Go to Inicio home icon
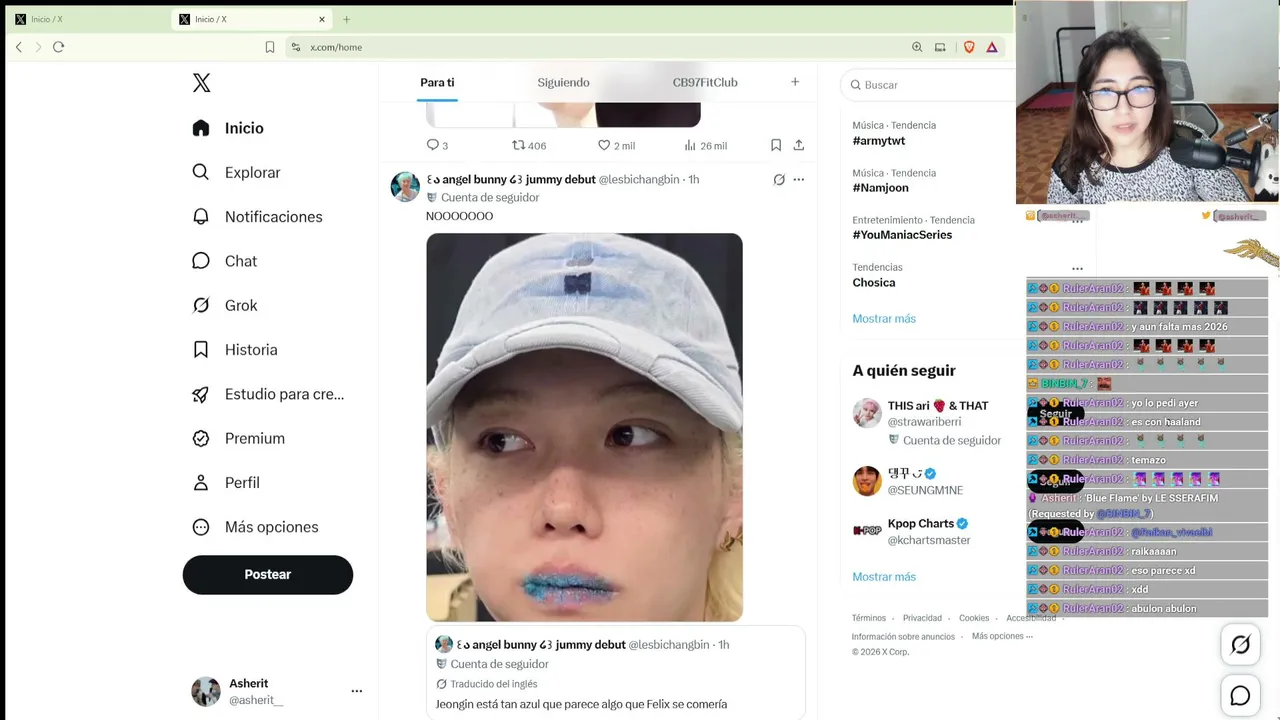Viewport: 1280px width, 720px height. click(x=201, y=128)
